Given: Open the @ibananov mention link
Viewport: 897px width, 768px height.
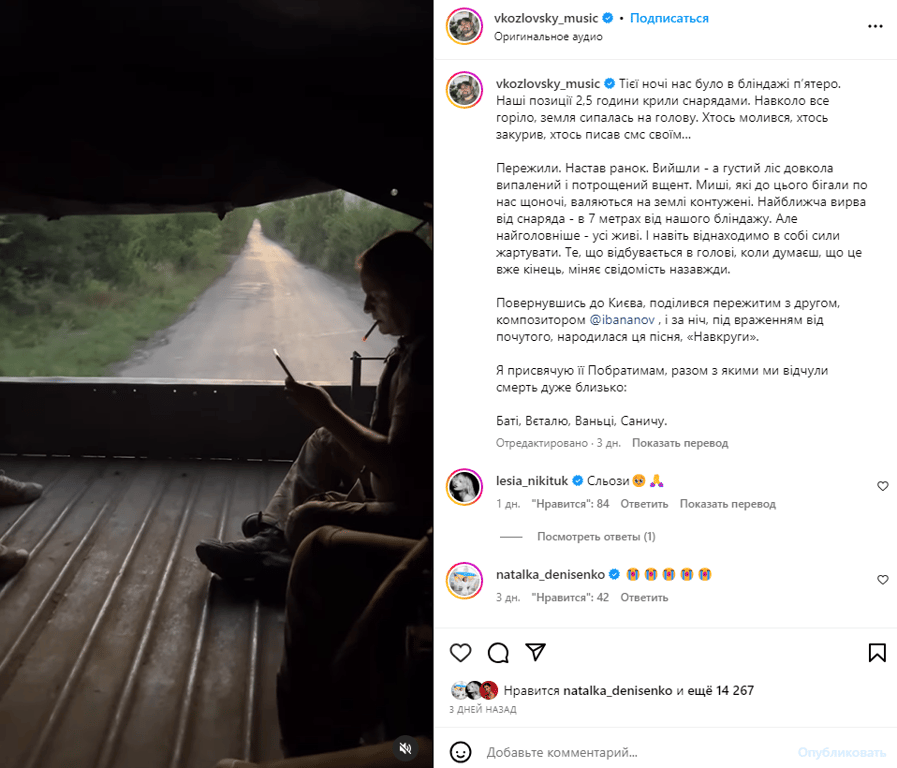Looking at the screenshot, I should [x=622, y=320].
